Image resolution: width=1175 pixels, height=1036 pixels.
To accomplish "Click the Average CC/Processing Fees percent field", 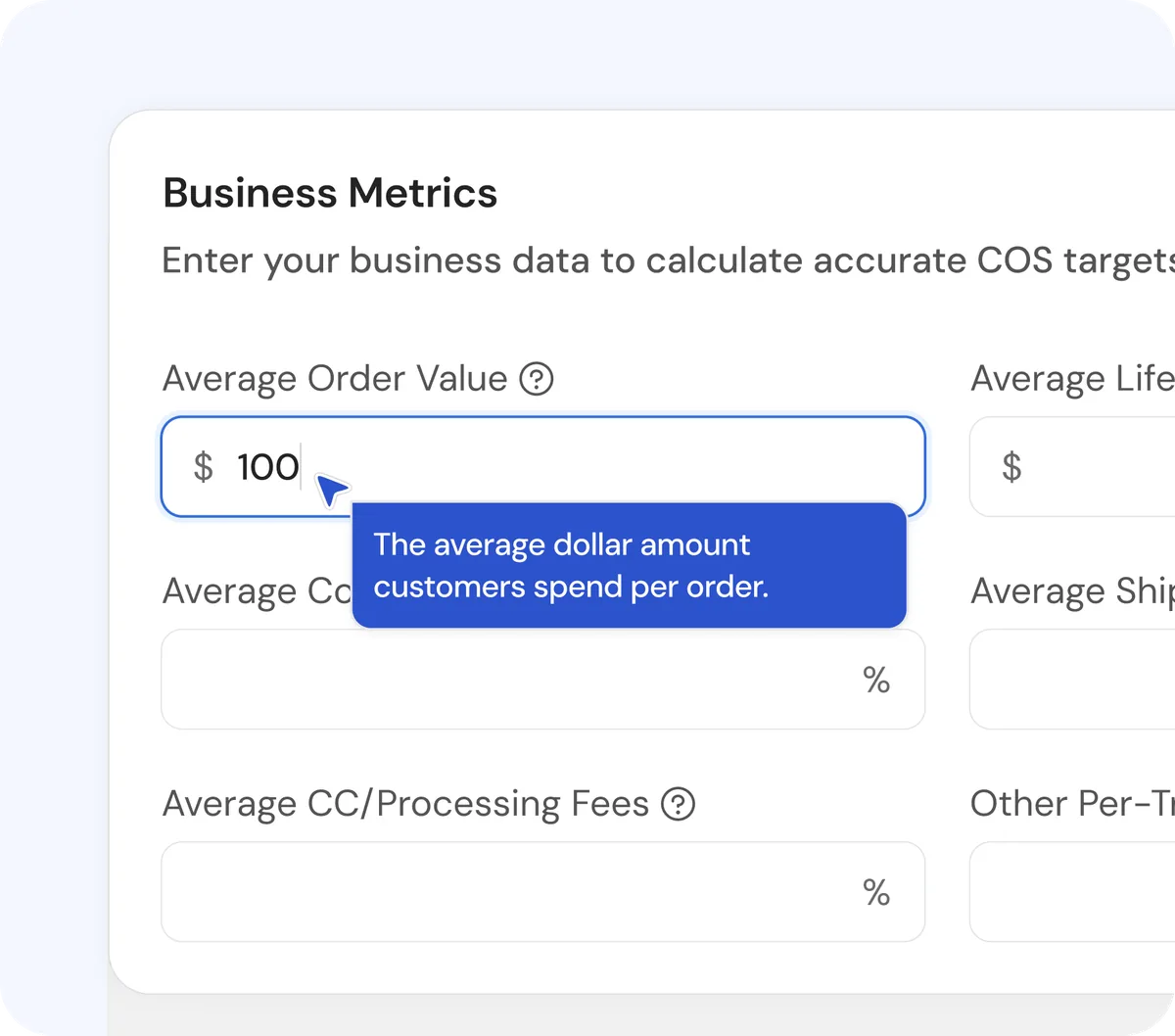I will pyautogui.click(x=543, y=891).
